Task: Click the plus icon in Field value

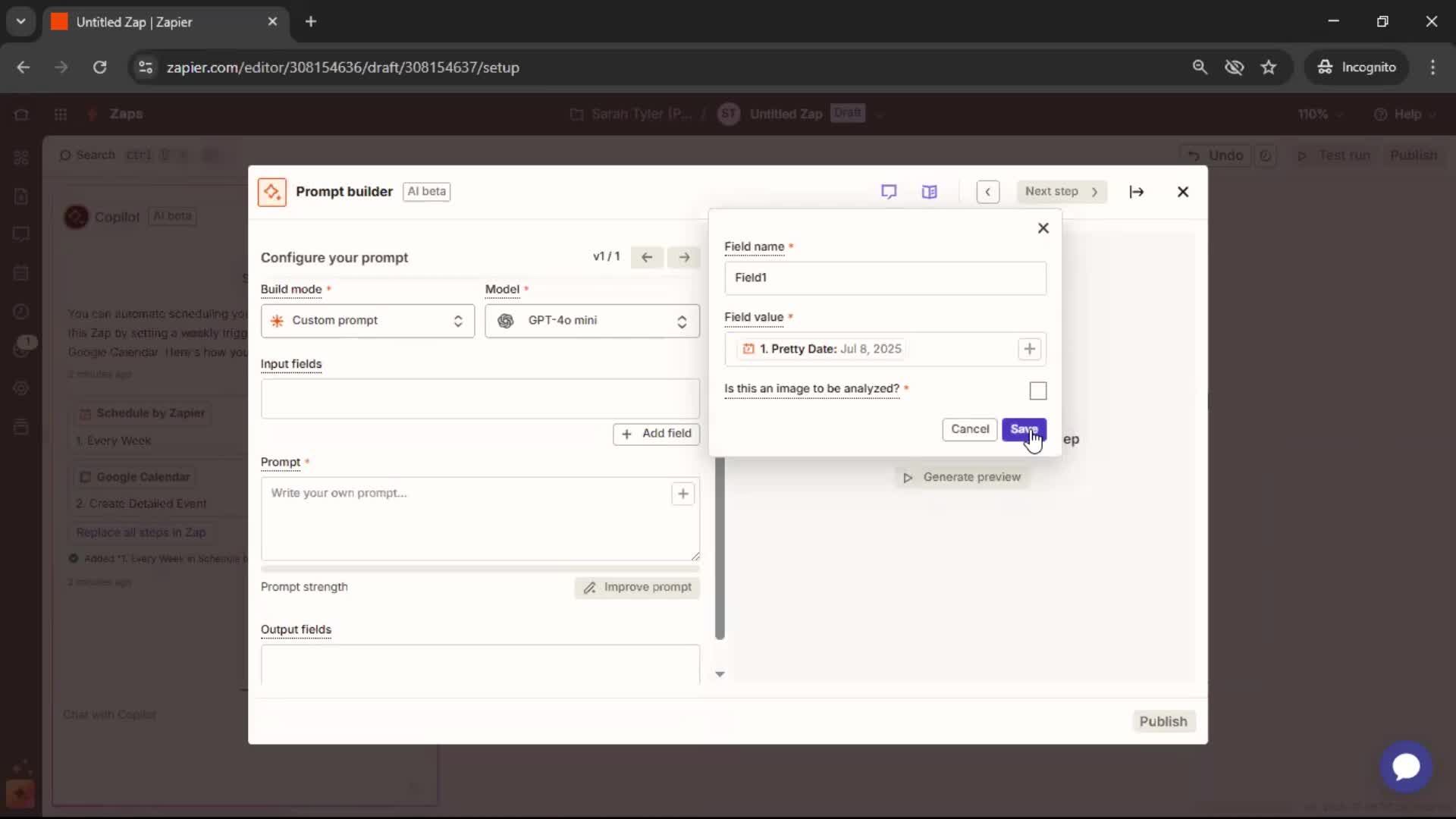Action: coord(1029,349)
